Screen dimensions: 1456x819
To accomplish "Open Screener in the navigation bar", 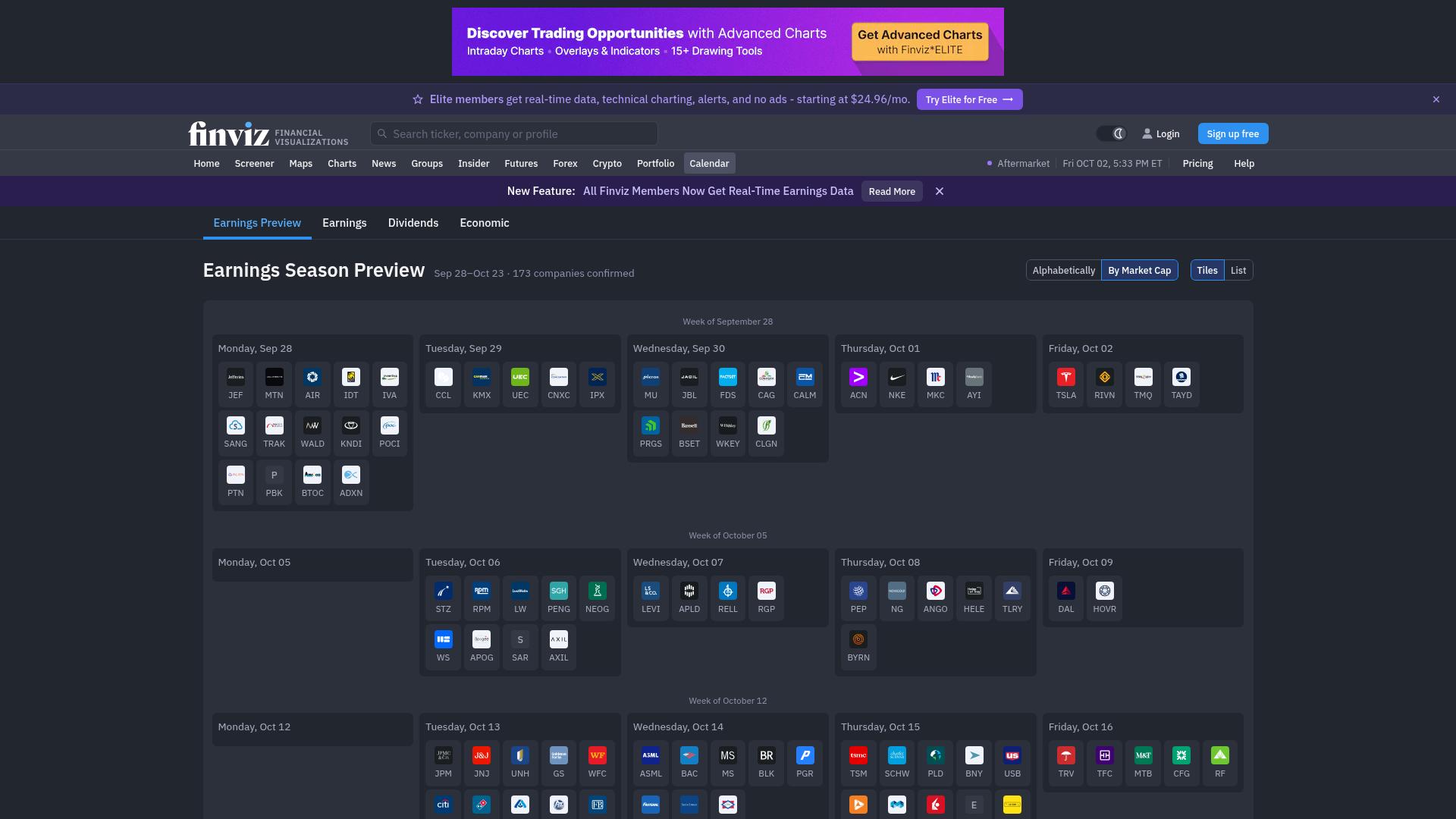I will [254, 164].
